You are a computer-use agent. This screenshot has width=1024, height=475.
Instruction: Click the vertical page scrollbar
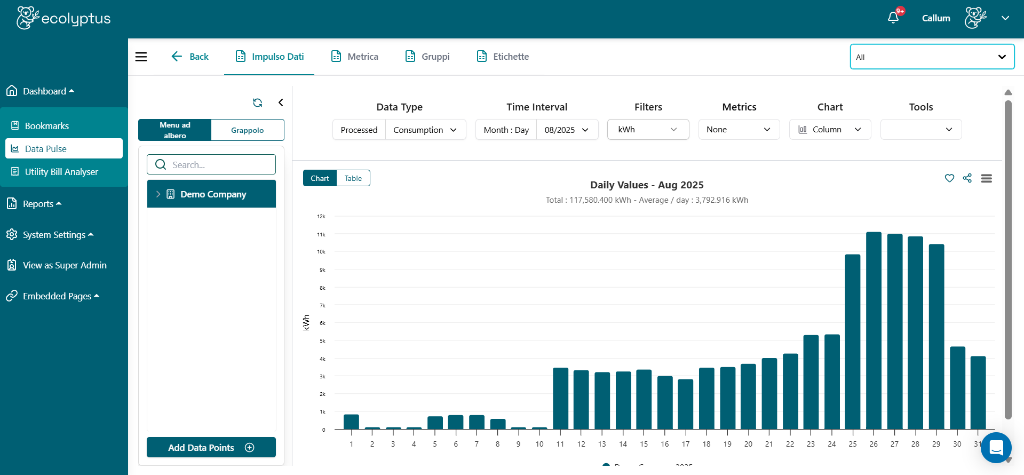1007,260
